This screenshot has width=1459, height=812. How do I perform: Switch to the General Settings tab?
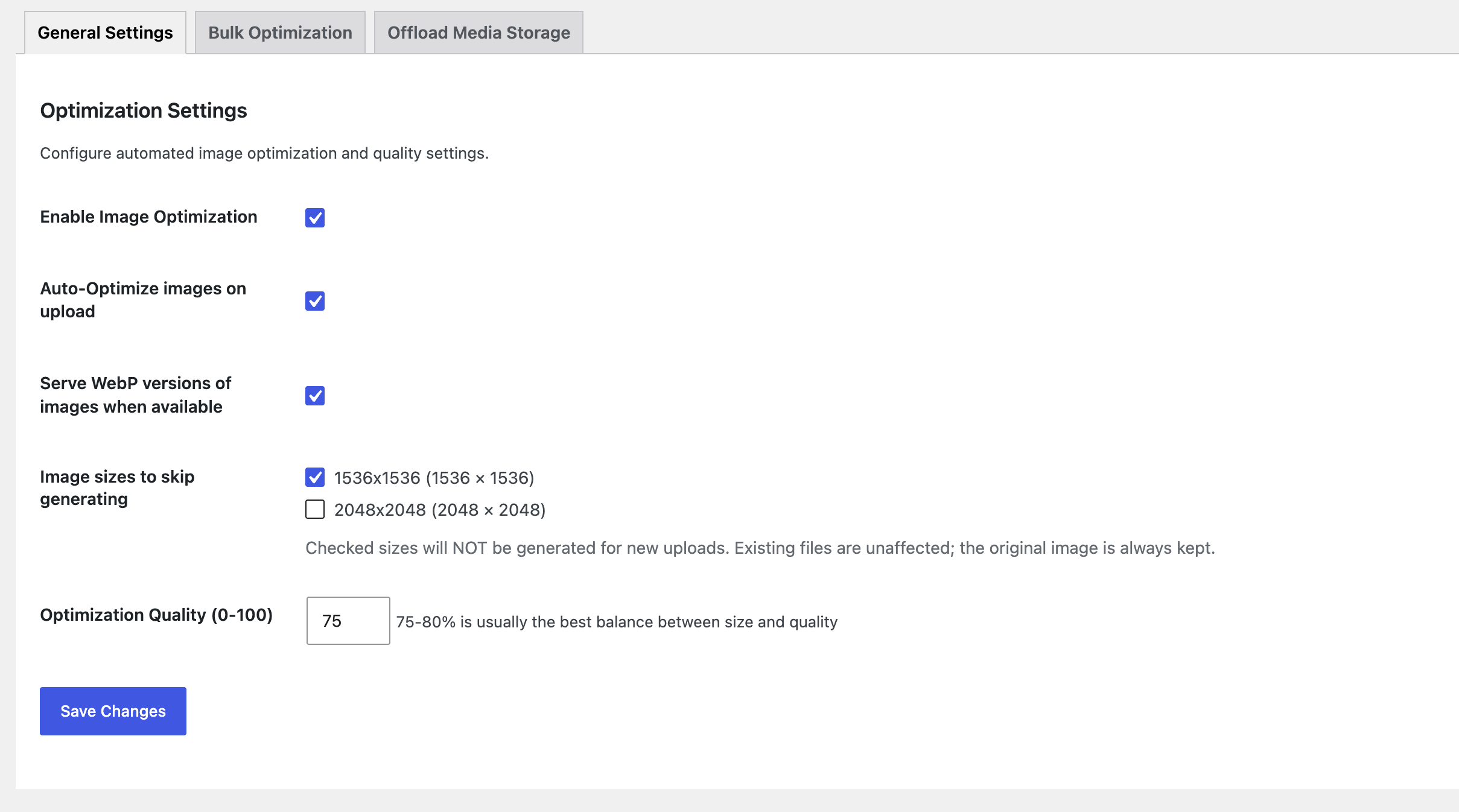pos(105,33)
